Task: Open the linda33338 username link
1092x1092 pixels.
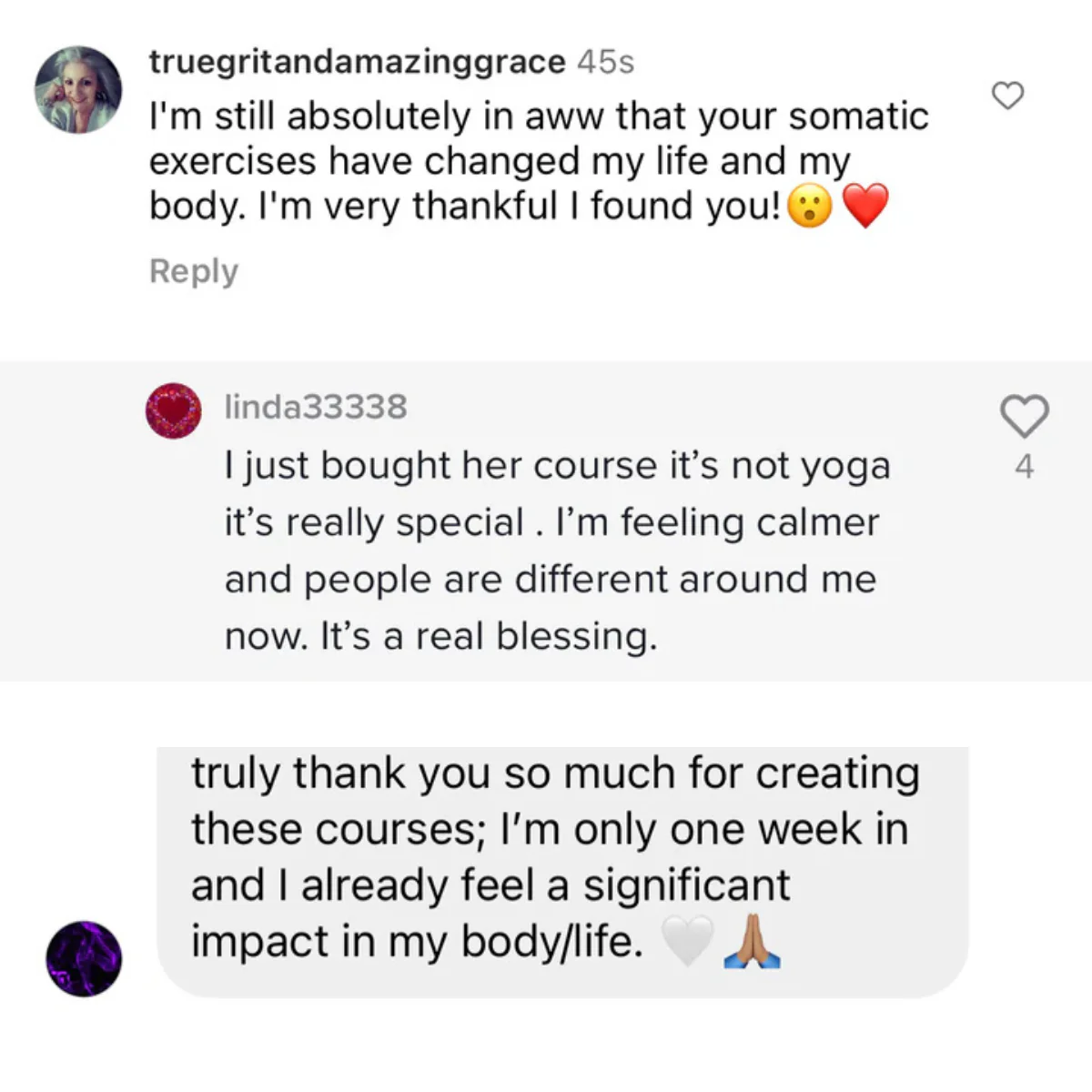Action: 316,407
